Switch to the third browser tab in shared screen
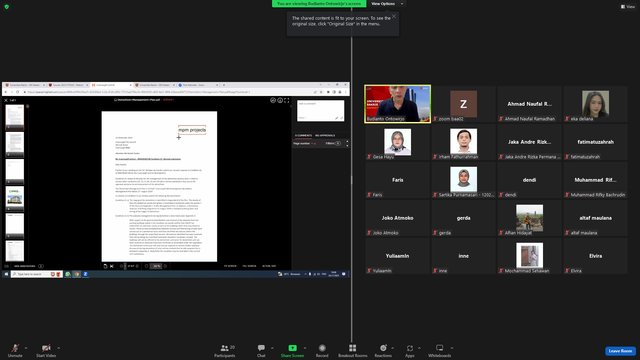640x360 pixels. point(111,85)
